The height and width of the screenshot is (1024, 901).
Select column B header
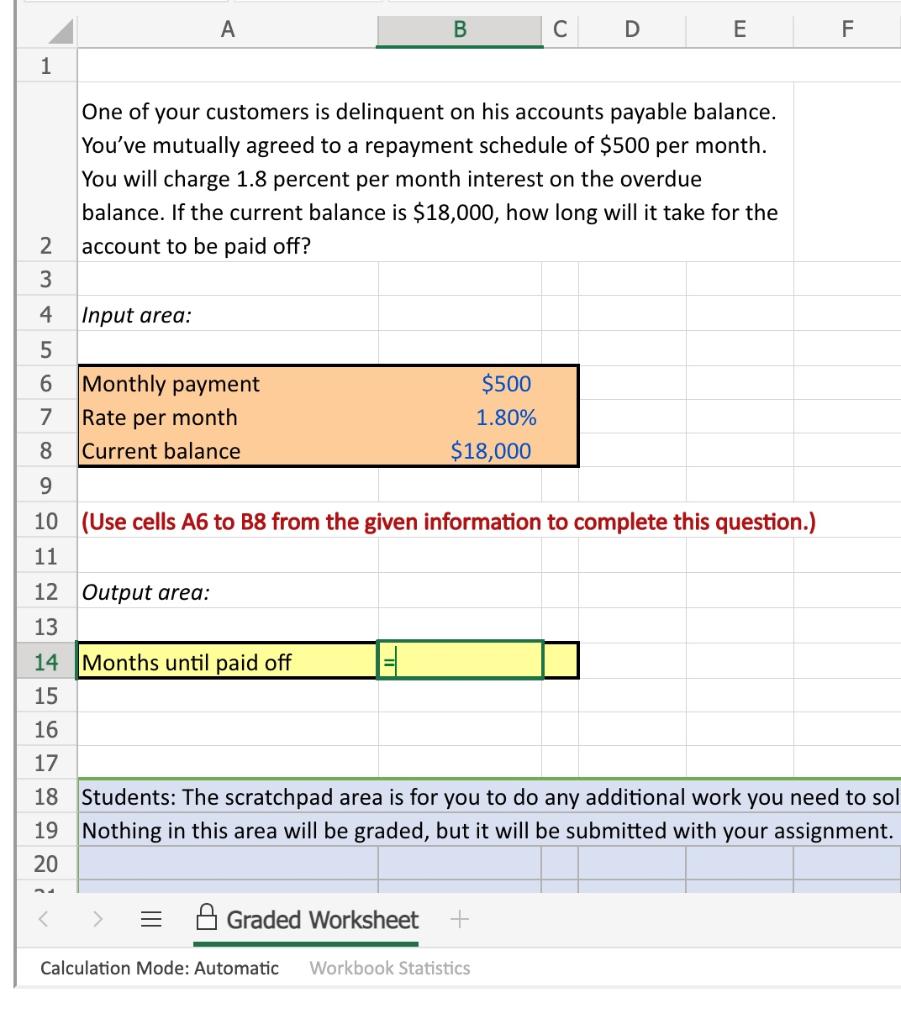460,29
